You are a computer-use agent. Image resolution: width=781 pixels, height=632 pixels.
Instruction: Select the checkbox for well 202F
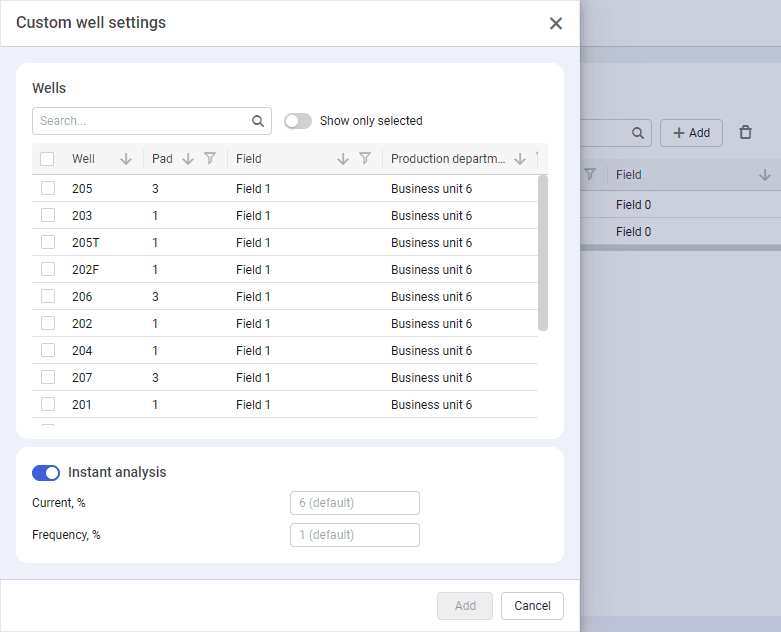pos(48,269)
